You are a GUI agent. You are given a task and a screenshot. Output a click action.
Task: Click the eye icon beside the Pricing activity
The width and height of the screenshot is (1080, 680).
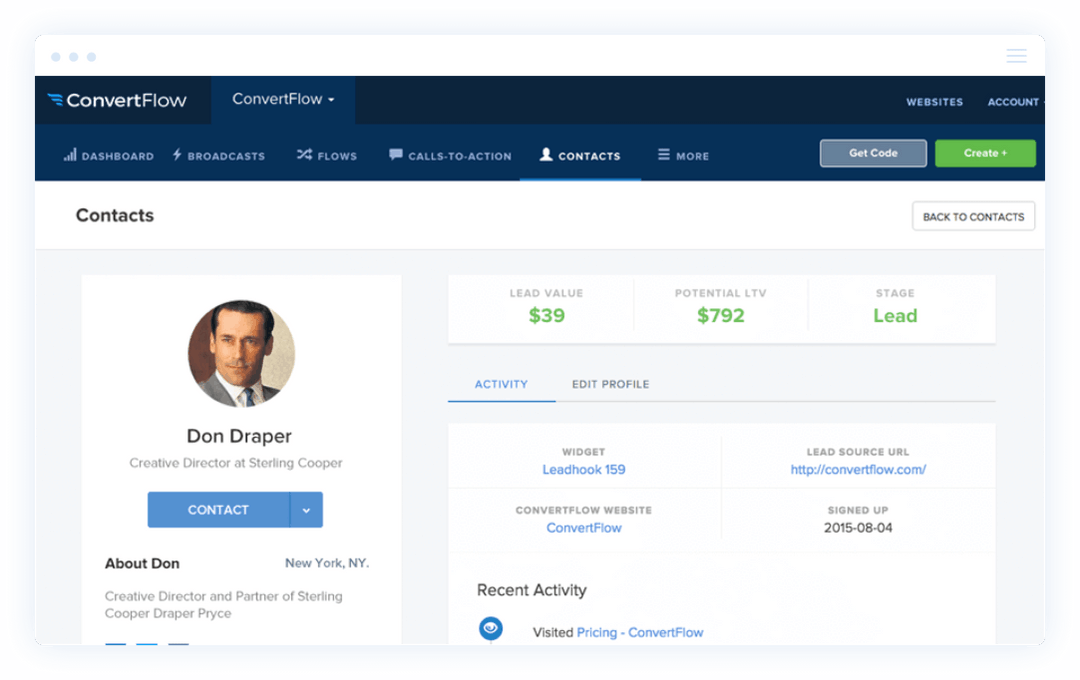(x=490, y=628)
